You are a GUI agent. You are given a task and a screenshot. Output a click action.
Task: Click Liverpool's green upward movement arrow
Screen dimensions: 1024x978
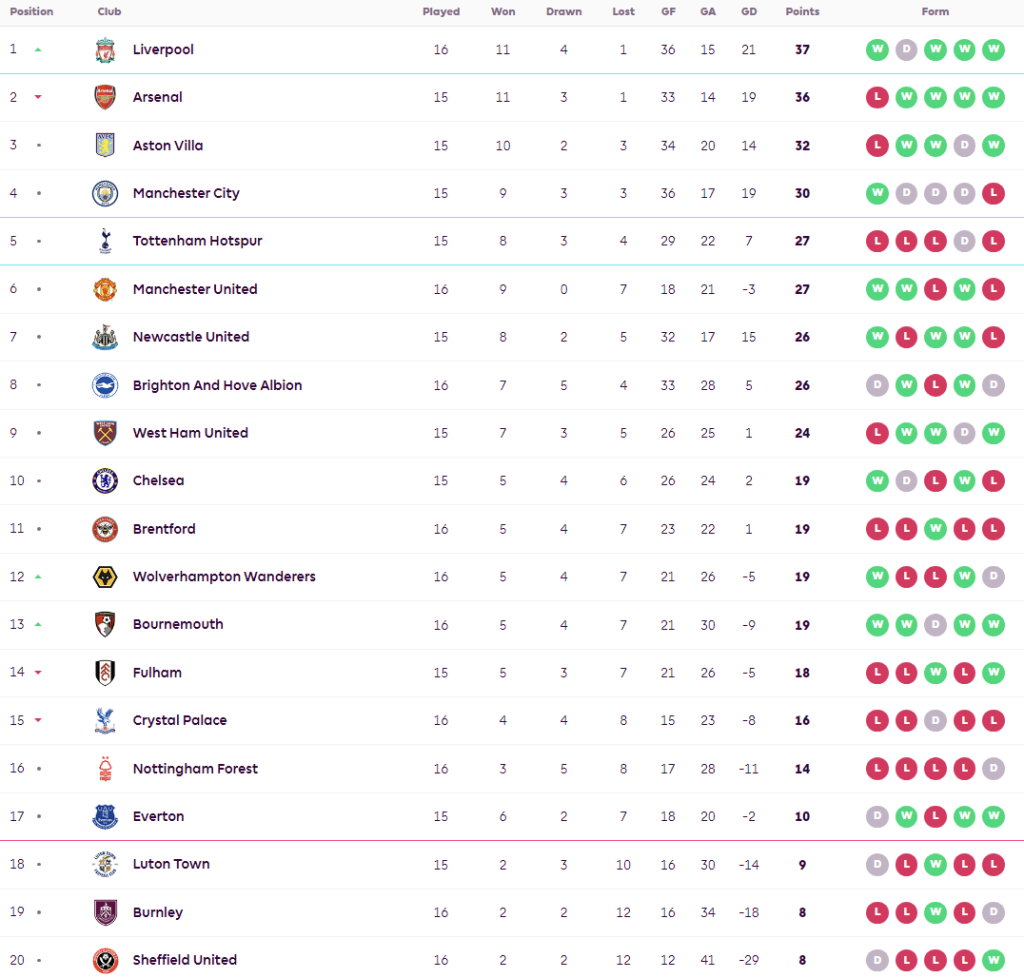click(x=38, y=49)
